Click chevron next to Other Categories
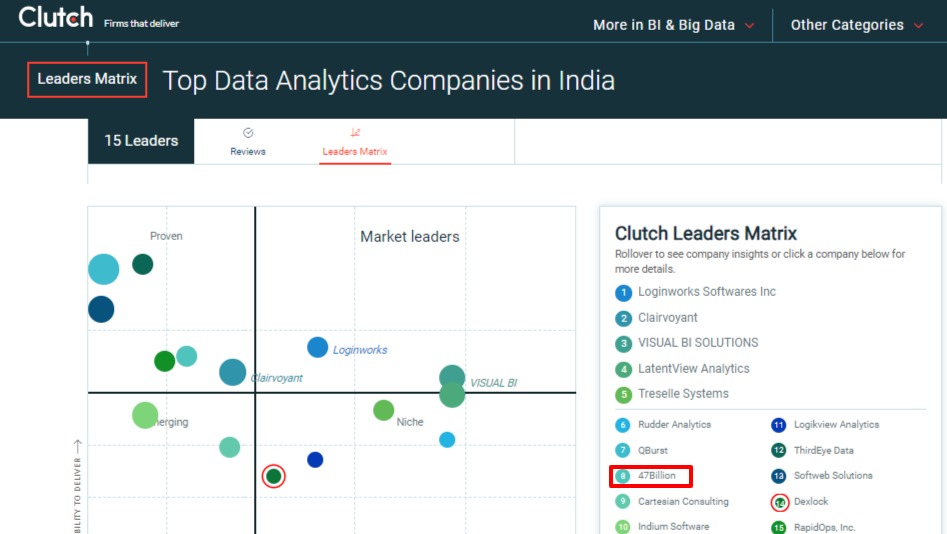947x534 pixels. pyautogui.click(x=918, y=25)
